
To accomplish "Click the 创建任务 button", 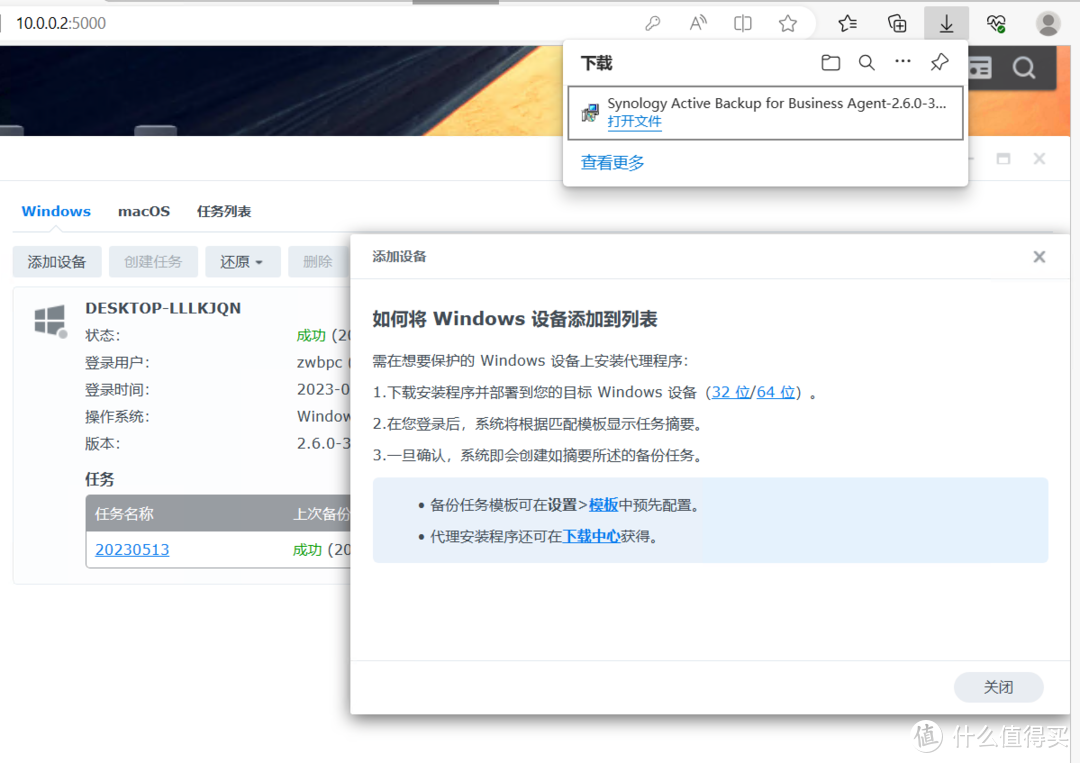I will (153, 262).
